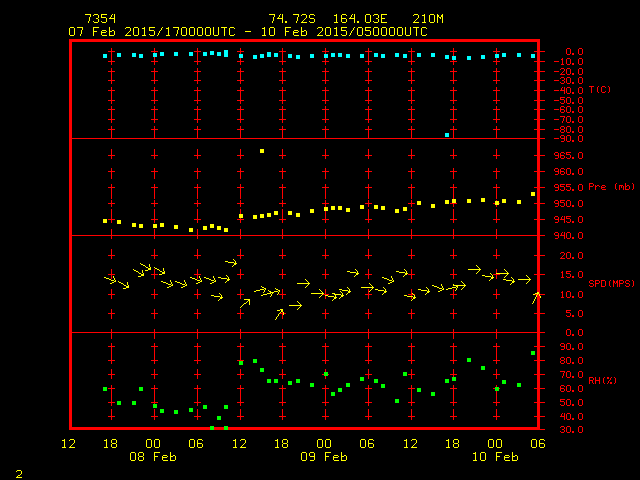640x480 pixels.
Task: Click the elevation label 210M
Action: tap(428, 19)
